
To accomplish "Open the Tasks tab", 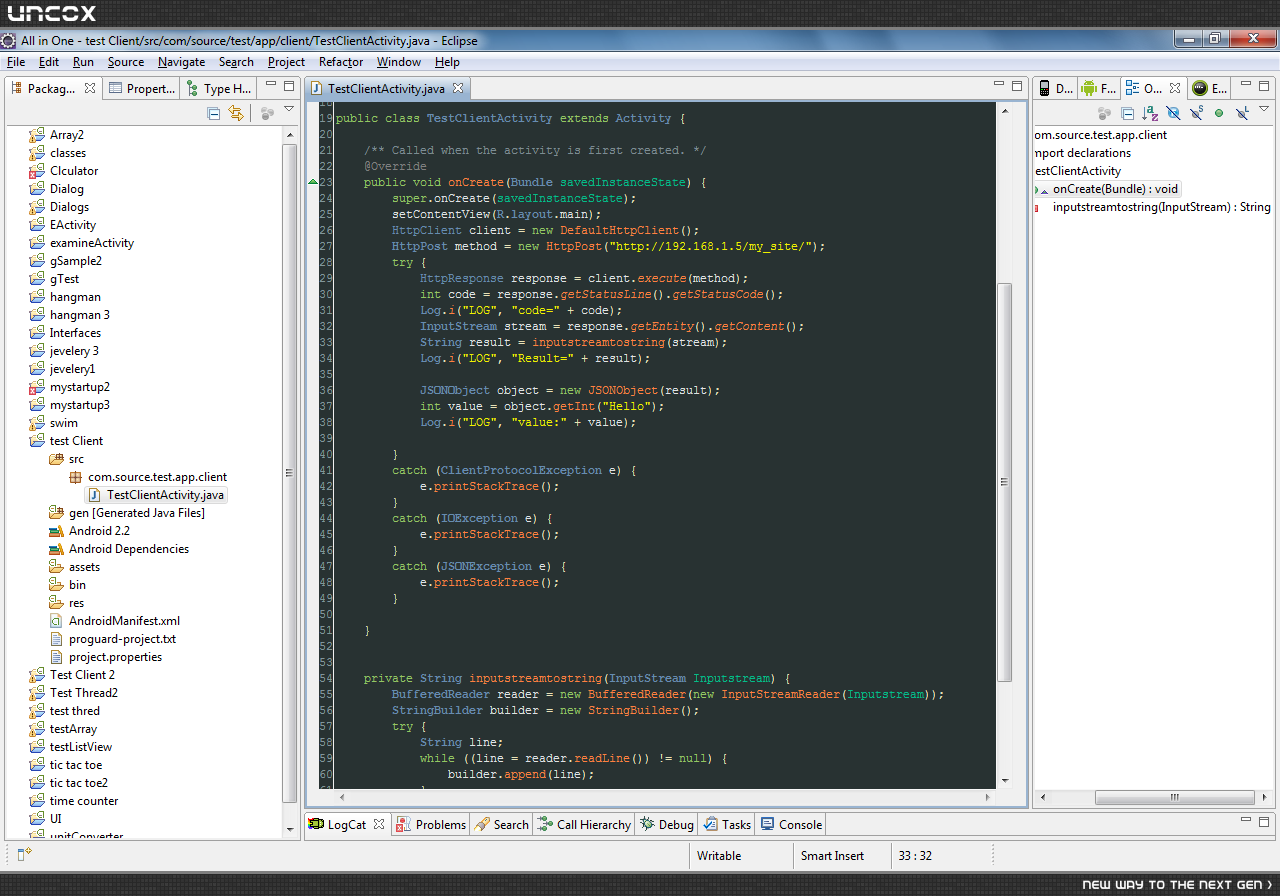I will (x=727, y=824).
